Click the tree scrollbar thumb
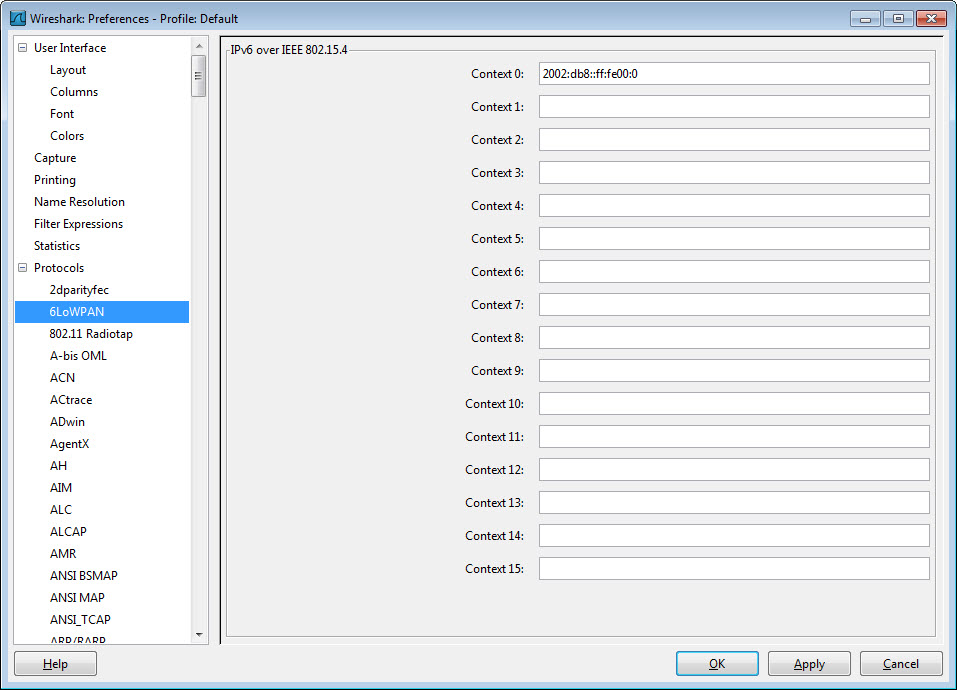Image resolution: width=957 pixels, height=690 pixels. coord(199,76)
